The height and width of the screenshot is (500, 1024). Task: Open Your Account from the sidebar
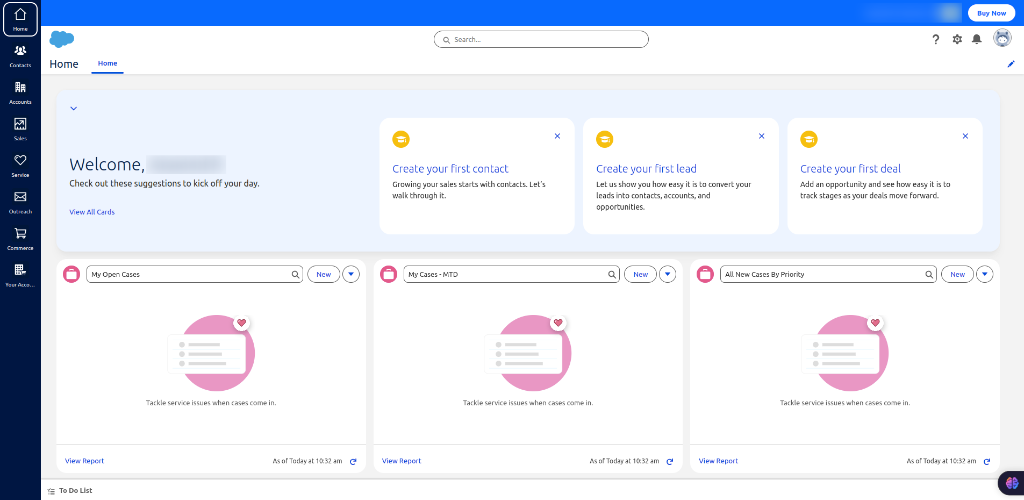[20, 275]
